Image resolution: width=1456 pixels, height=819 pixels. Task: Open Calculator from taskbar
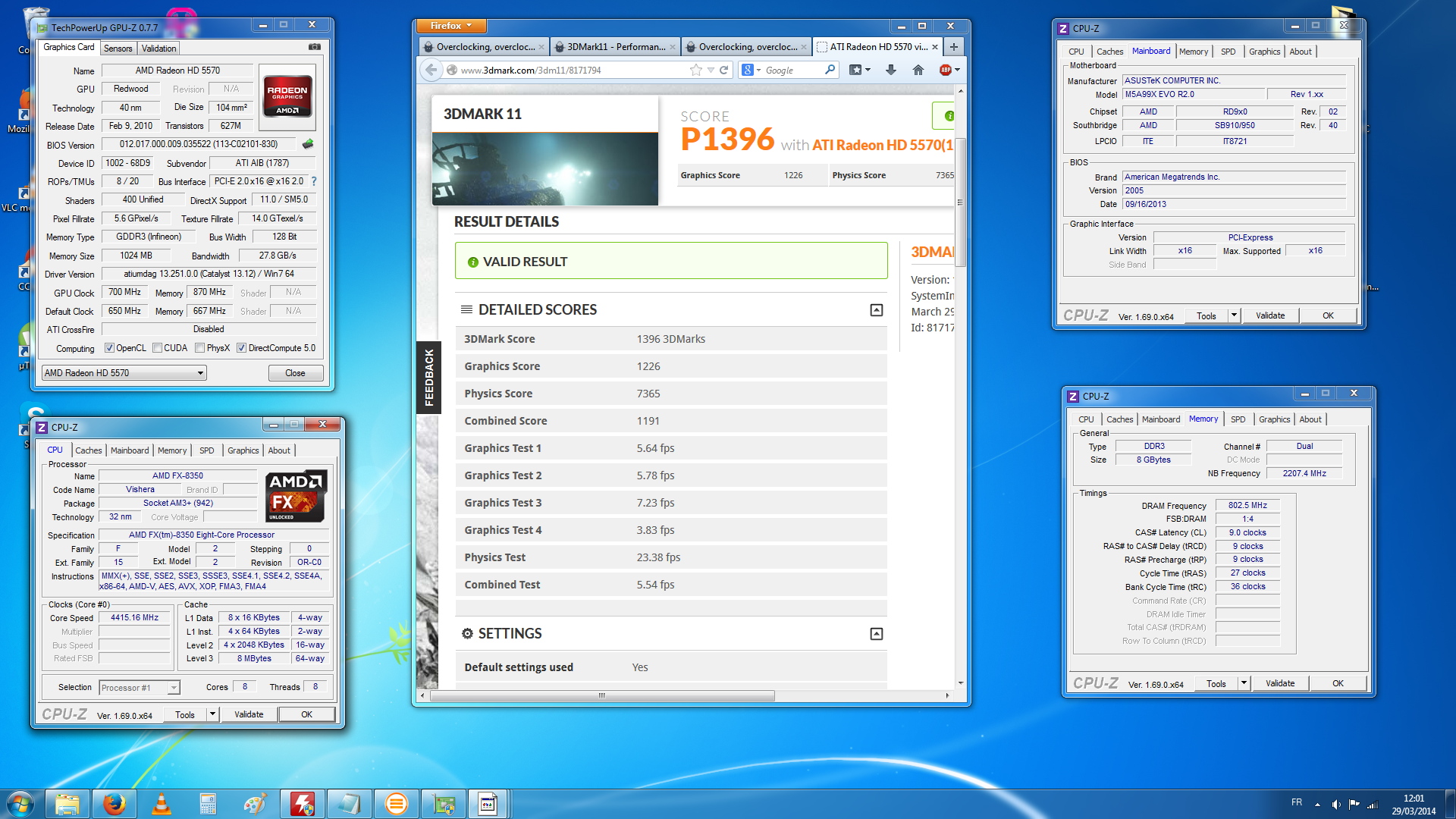pyautogui.click(x=209, y=804)
